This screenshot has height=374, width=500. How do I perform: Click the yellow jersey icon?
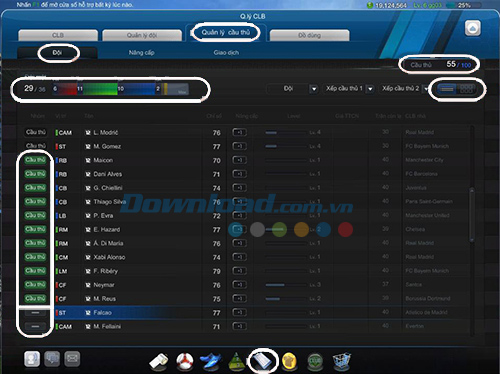289,362
